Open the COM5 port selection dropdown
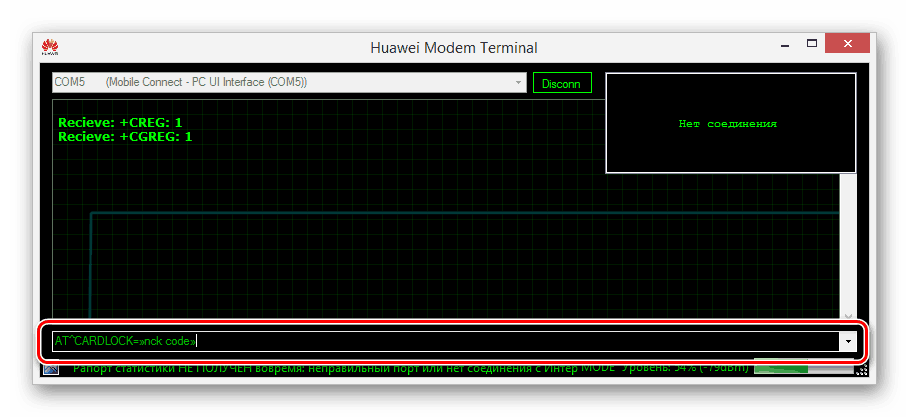The width and height of the screenshot is (909, 417). point(289,82)
